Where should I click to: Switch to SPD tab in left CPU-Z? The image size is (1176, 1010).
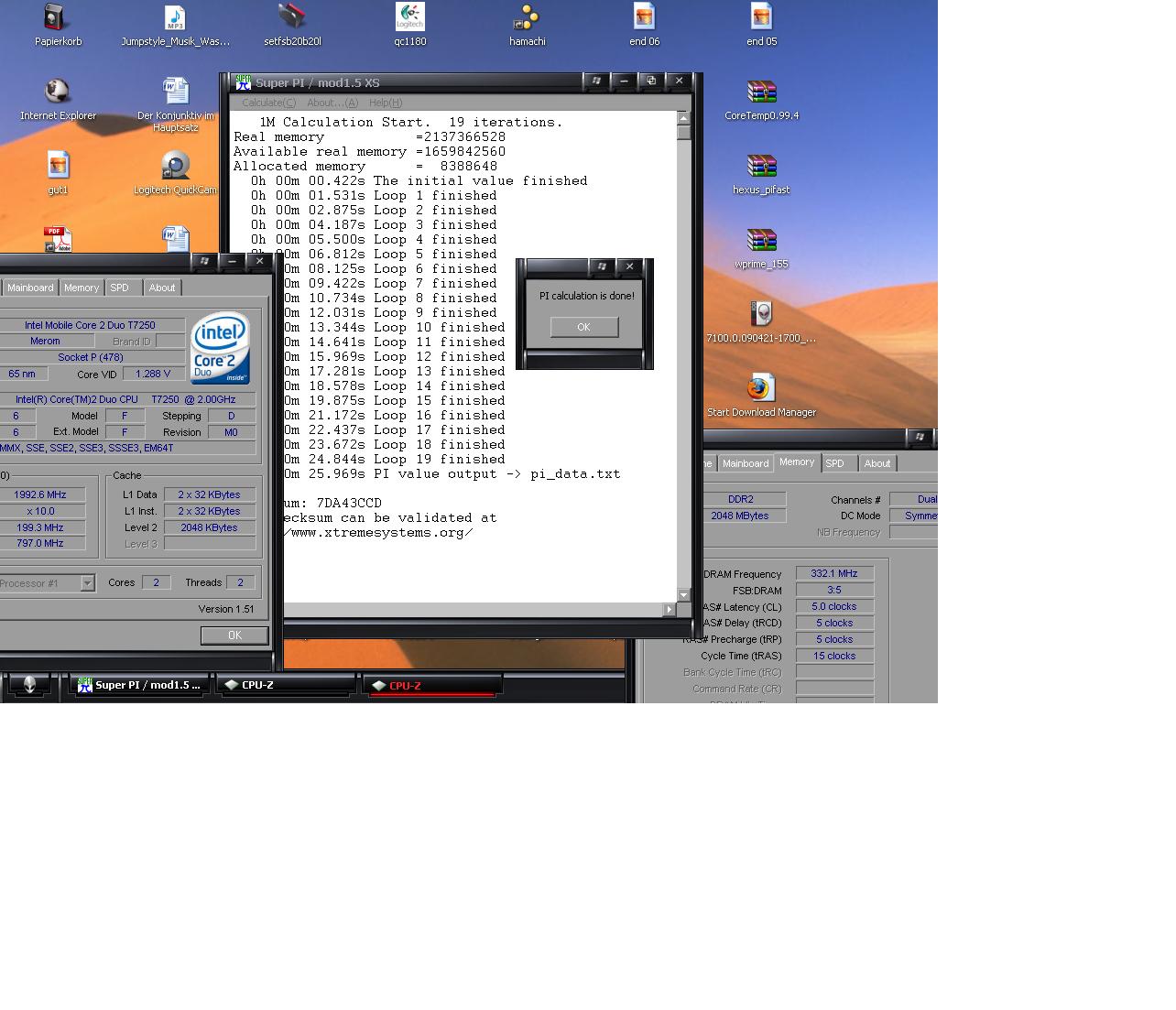pos(120,288)
